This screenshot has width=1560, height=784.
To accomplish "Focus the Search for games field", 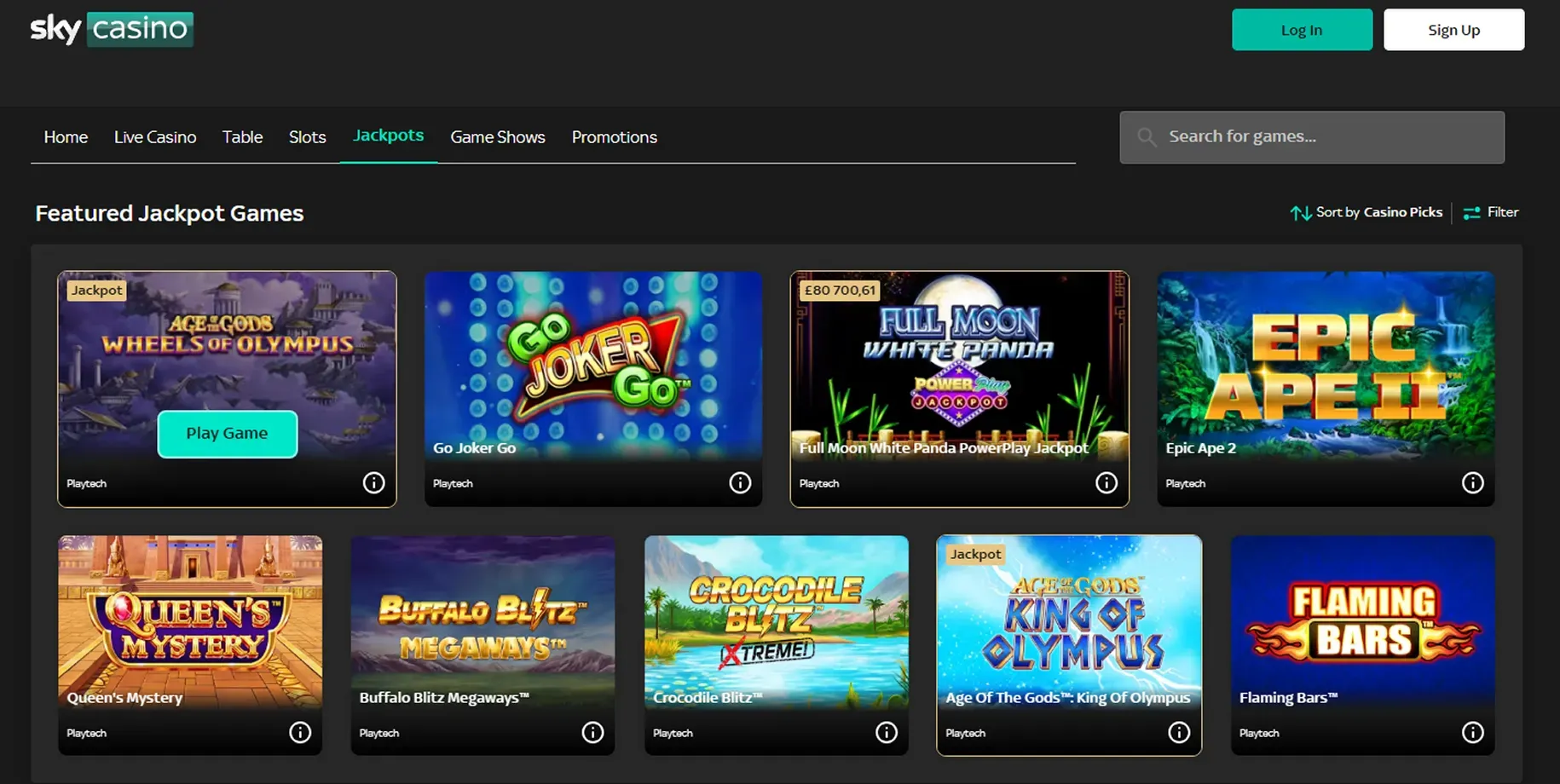I will 1312,137.
